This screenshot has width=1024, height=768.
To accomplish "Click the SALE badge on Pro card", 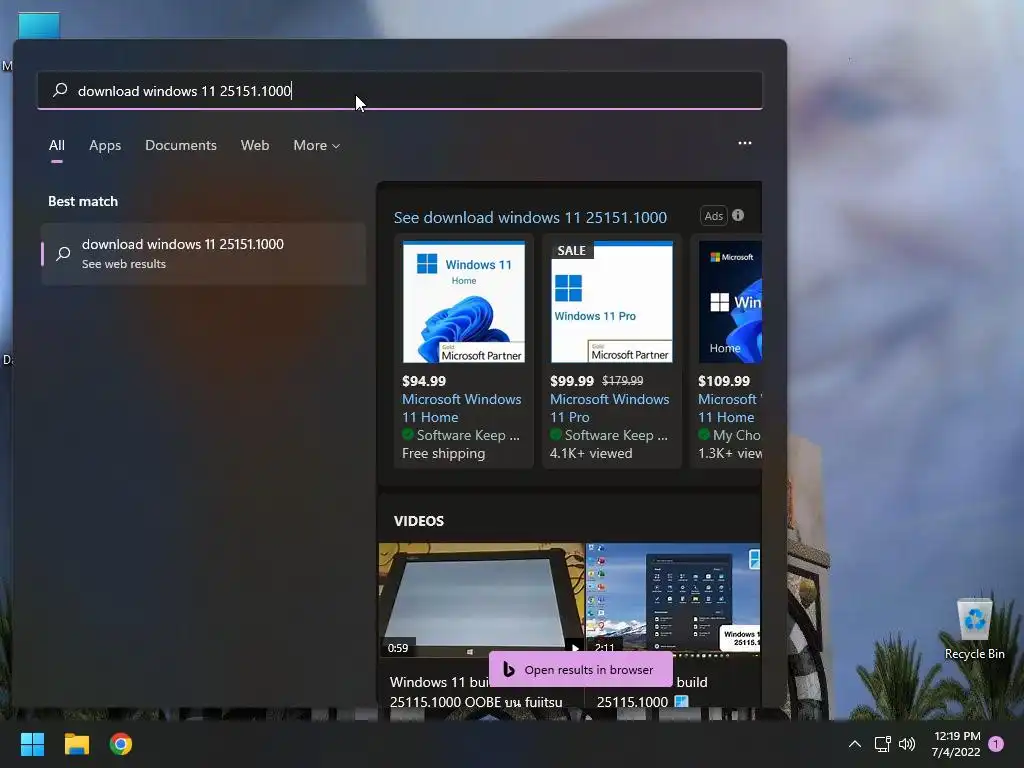I will pos(571,250).
